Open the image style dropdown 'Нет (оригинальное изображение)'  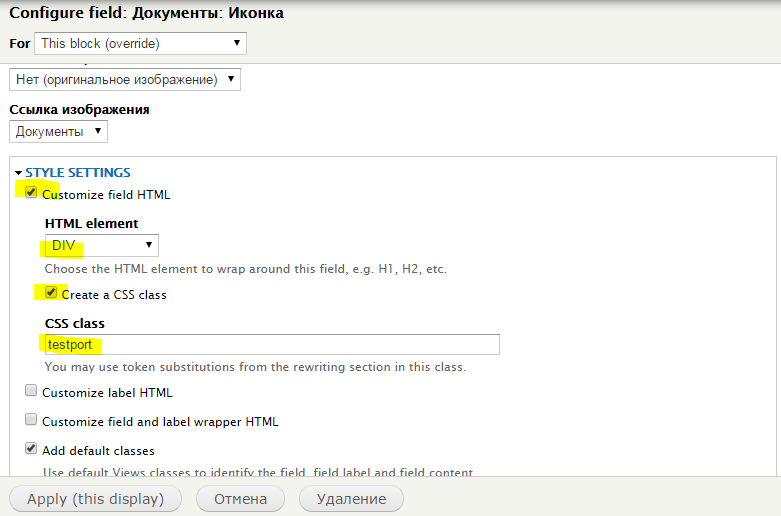125,80
